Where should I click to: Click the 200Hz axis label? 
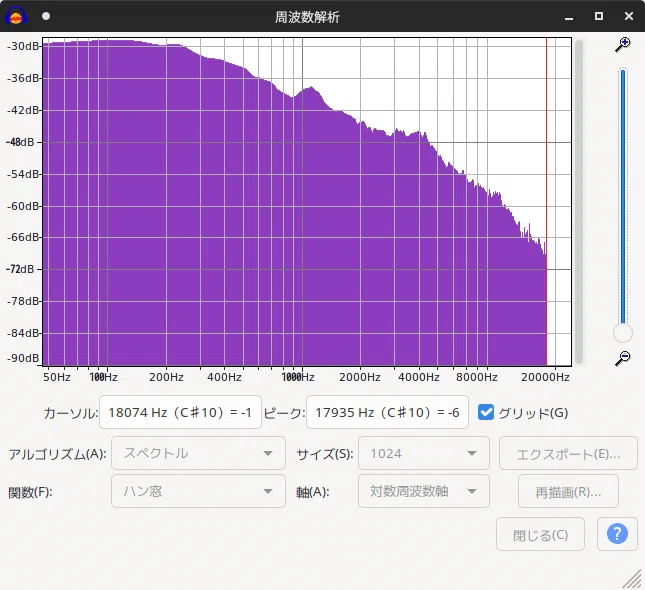coord(166,377)
